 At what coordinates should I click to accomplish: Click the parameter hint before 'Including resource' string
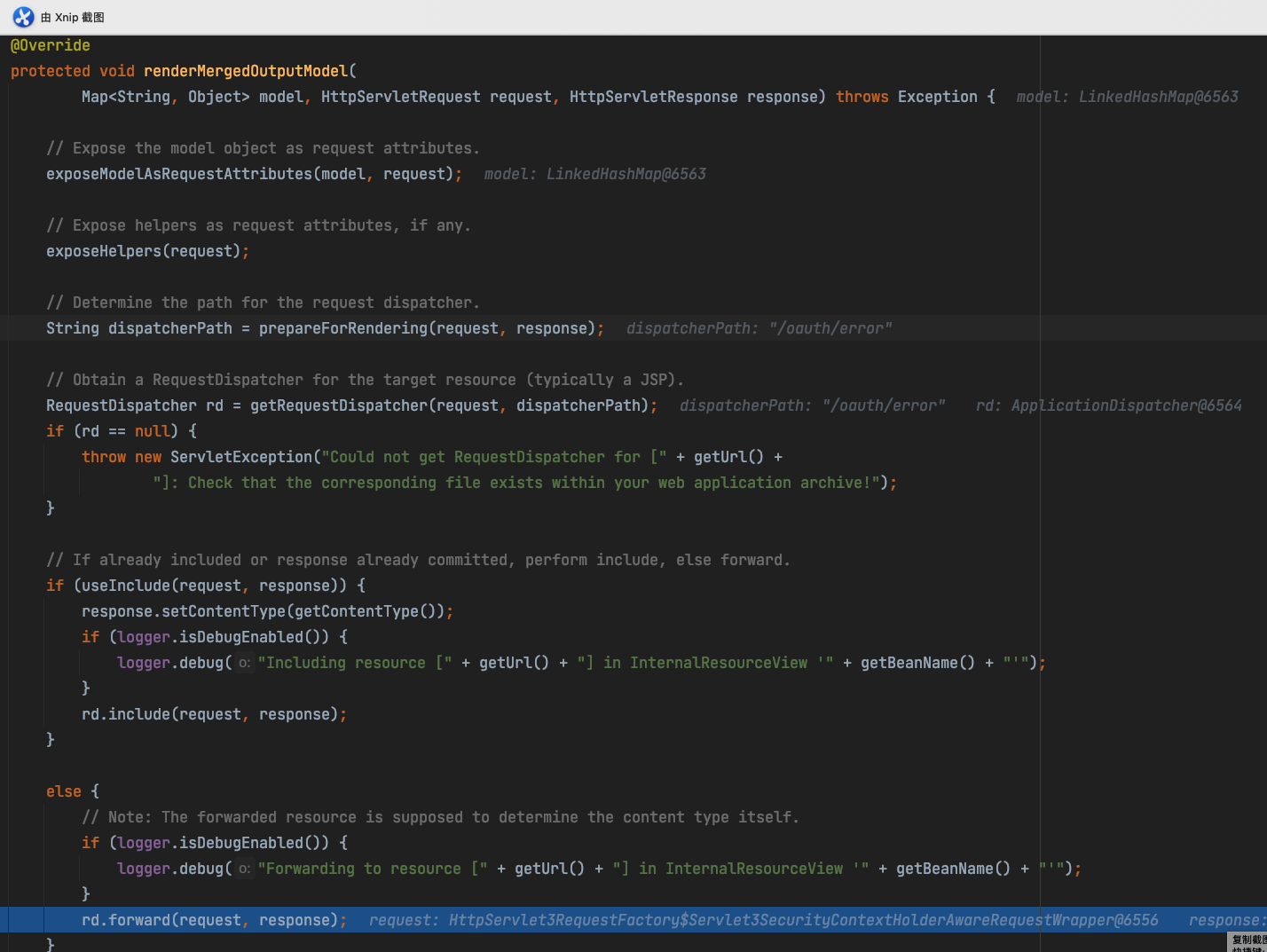[244, 663]
